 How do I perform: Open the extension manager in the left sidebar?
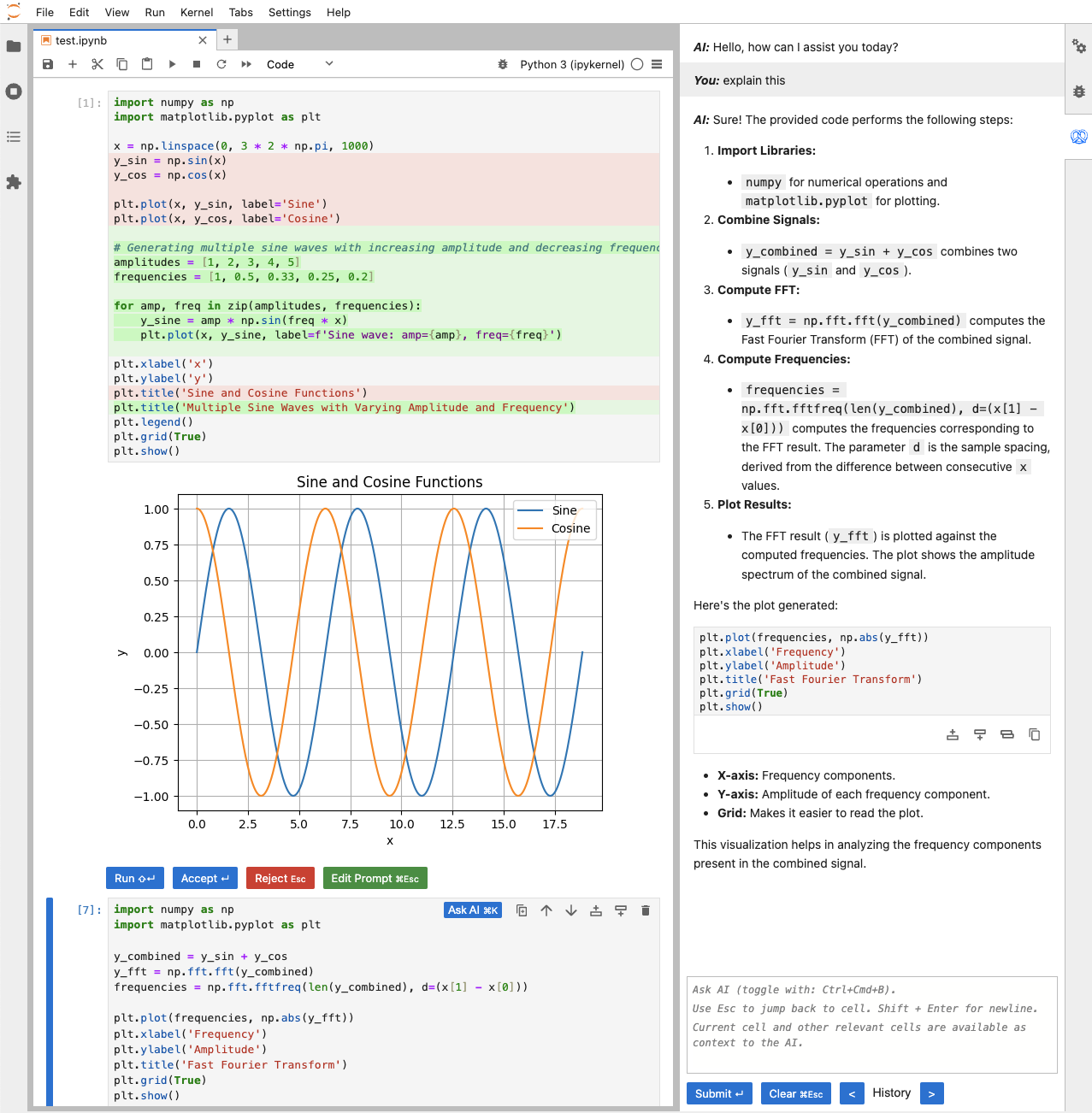coord(14,182)
